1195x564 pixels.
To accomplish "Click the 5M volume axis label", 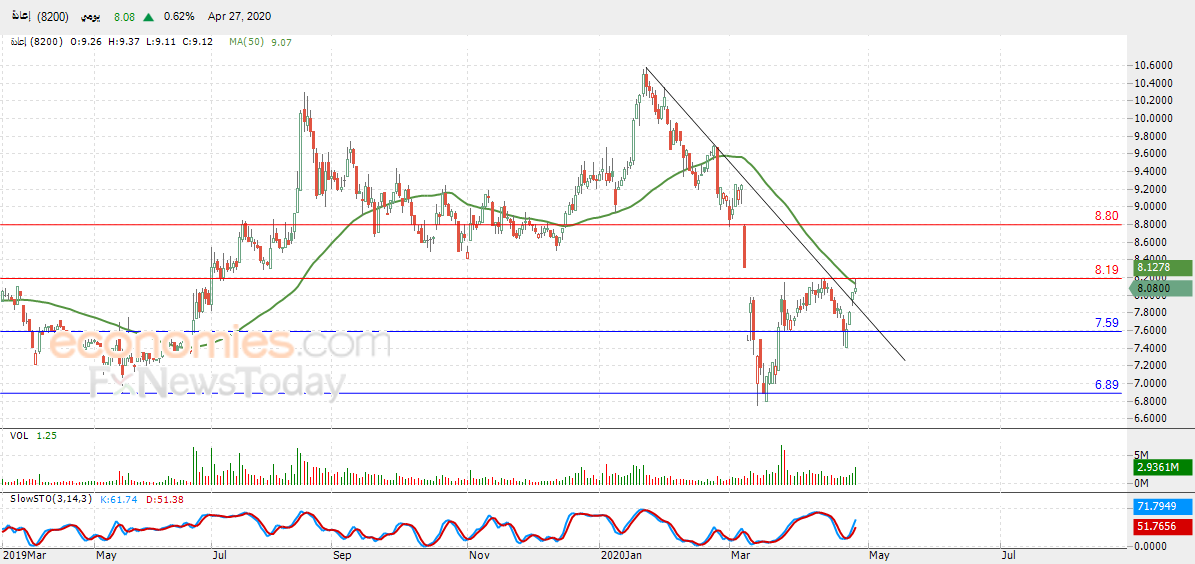I will tap(1141, 453).
